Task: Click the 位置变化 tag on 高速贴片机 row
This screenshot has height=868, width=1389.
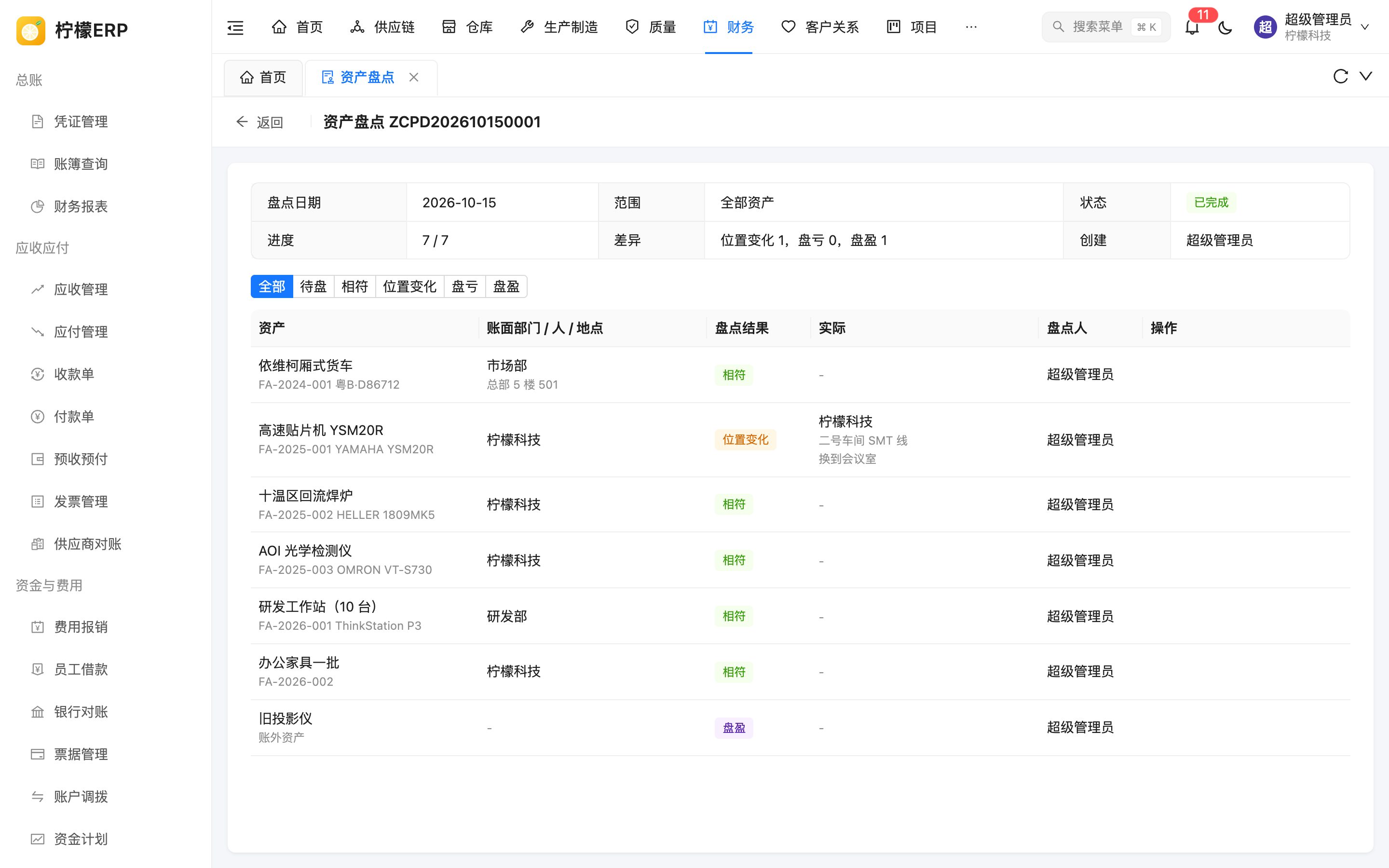Action: [x=745, y=440]
